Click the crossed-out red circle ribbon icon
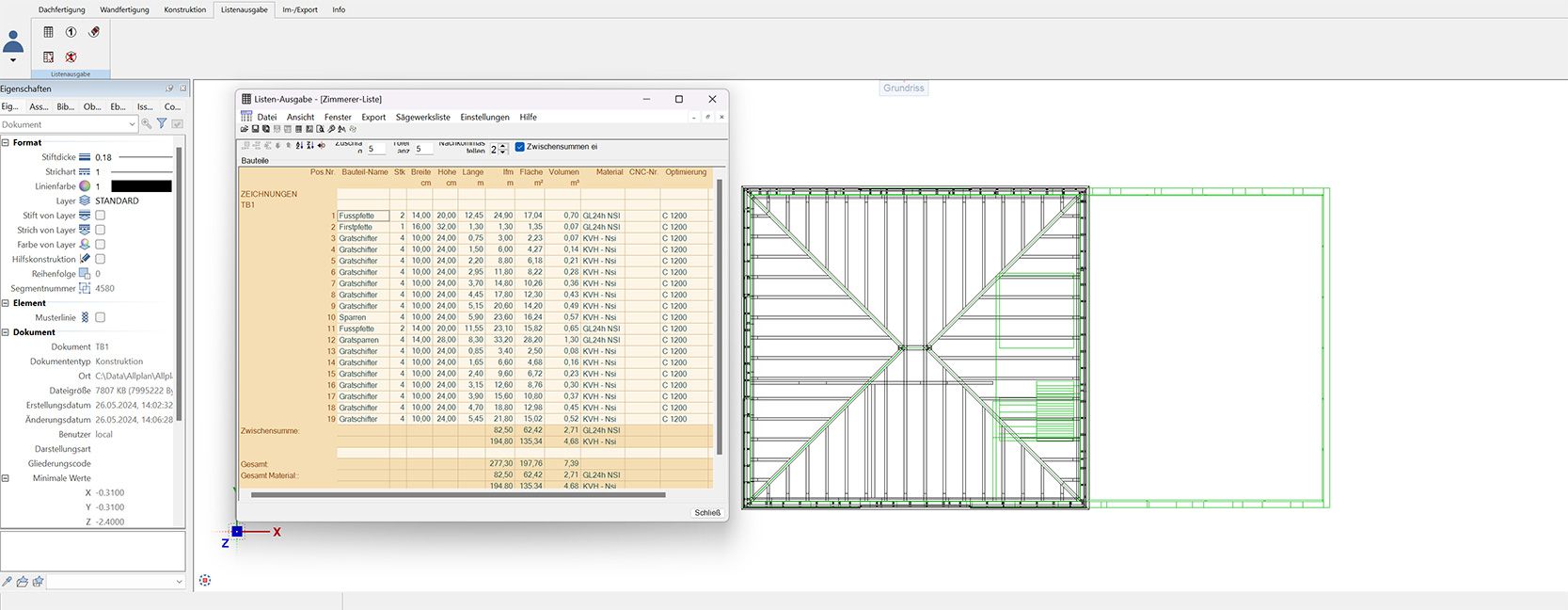This screenshot has width=1568, height=610. click(71, 56)
